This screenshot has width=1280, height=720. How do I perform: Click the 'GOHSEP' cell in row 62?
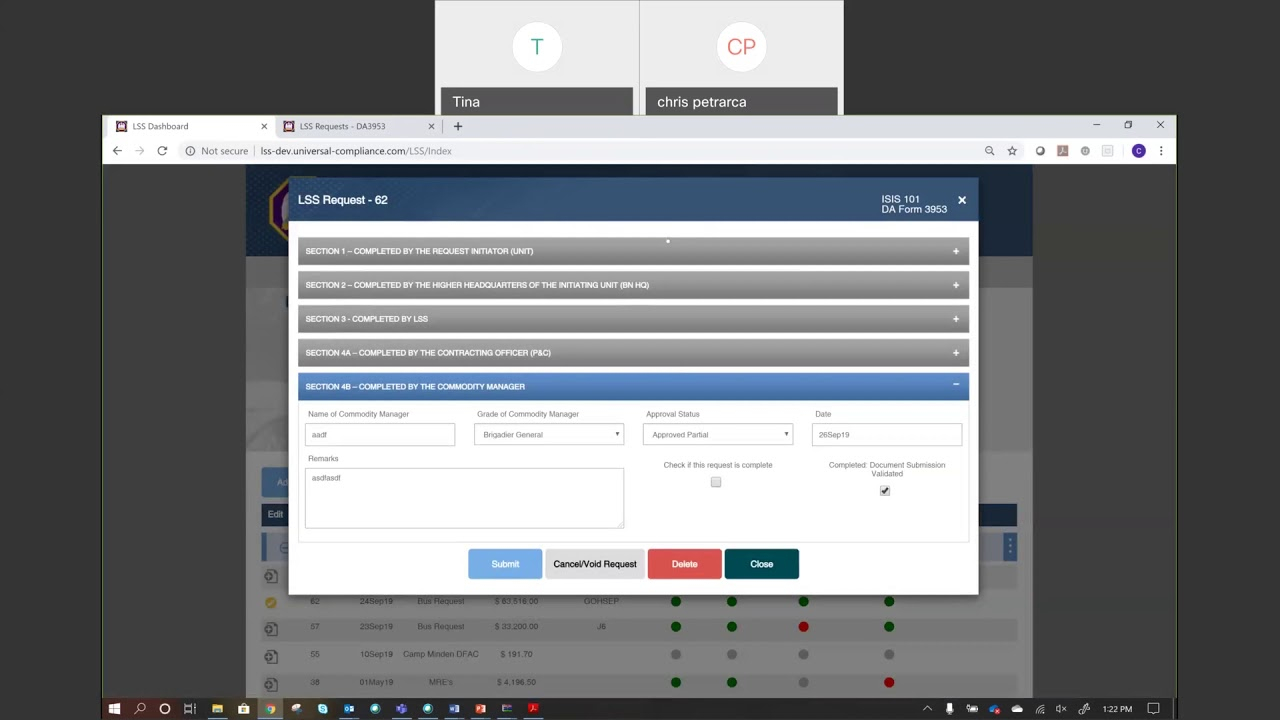click(x=601, y=601)
